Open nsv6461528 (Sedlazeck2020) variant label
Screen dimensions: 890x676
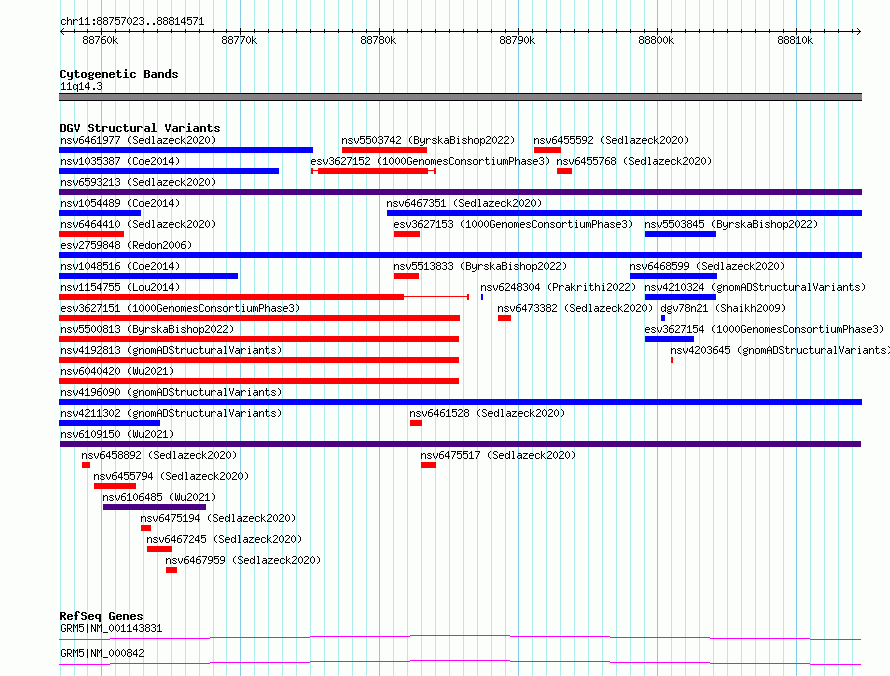(487, 413)
